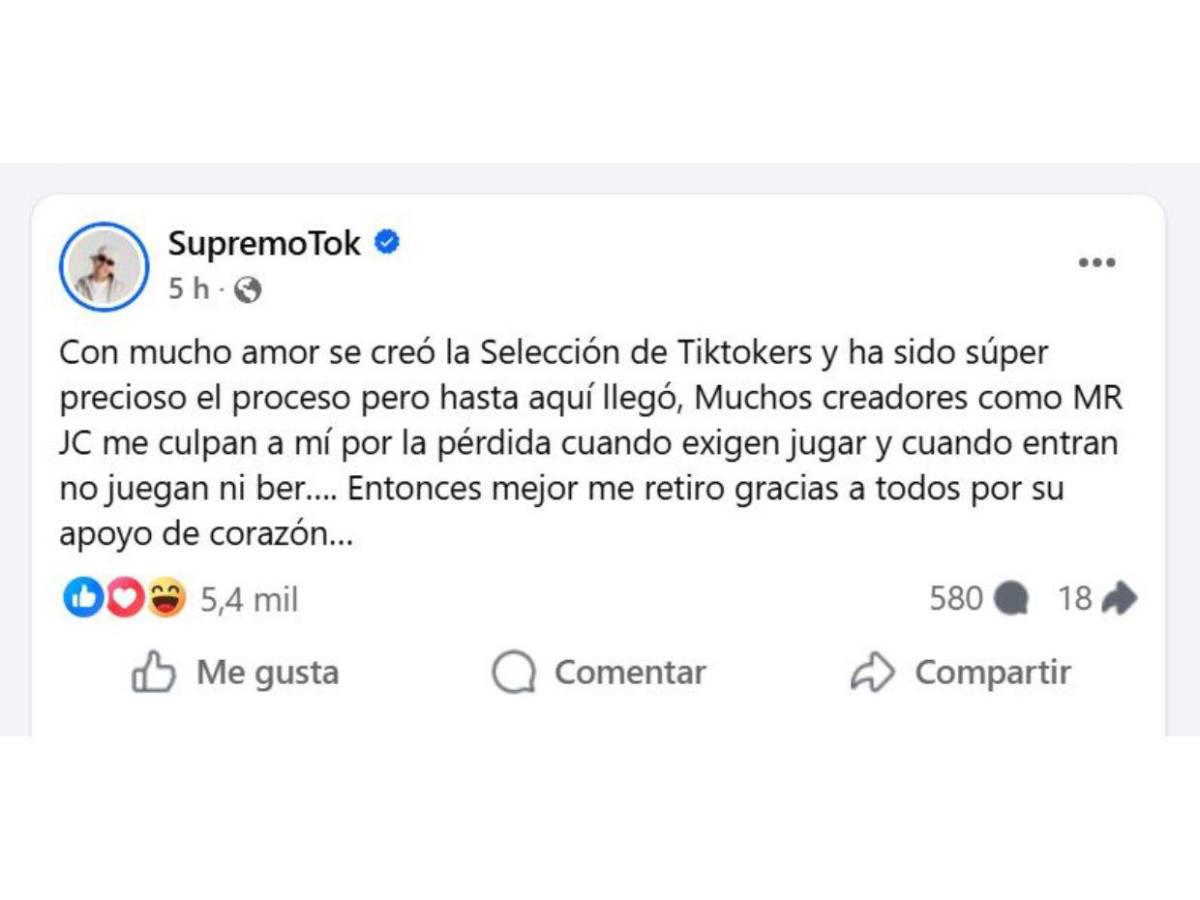
Task: View the 5,4 mil reactions count
Action: tap(250, 598)
